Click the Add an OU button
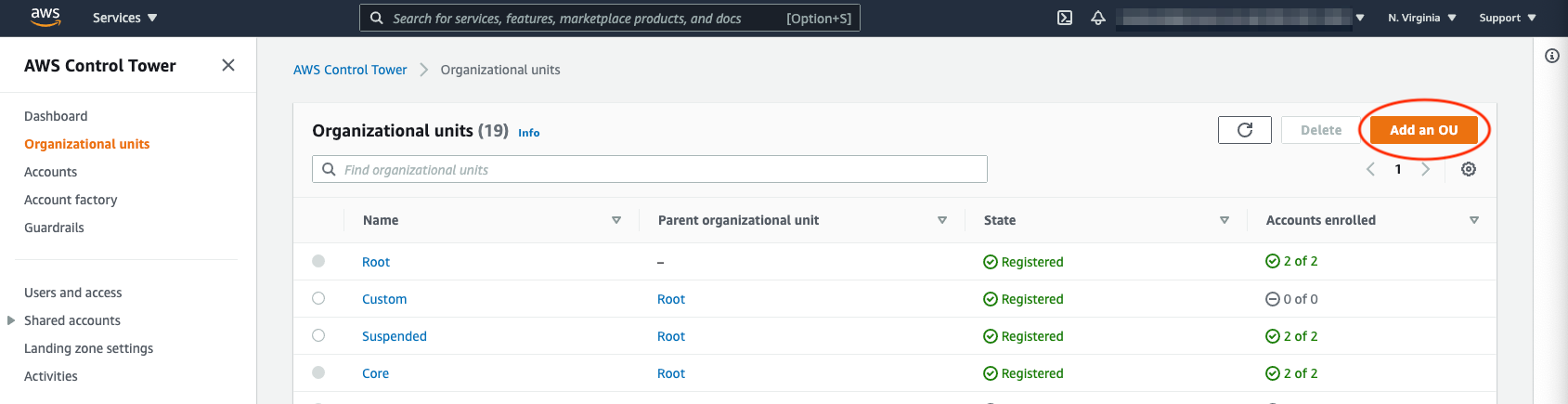This screenshot has width=1568, height=404. coord(1423,130)
